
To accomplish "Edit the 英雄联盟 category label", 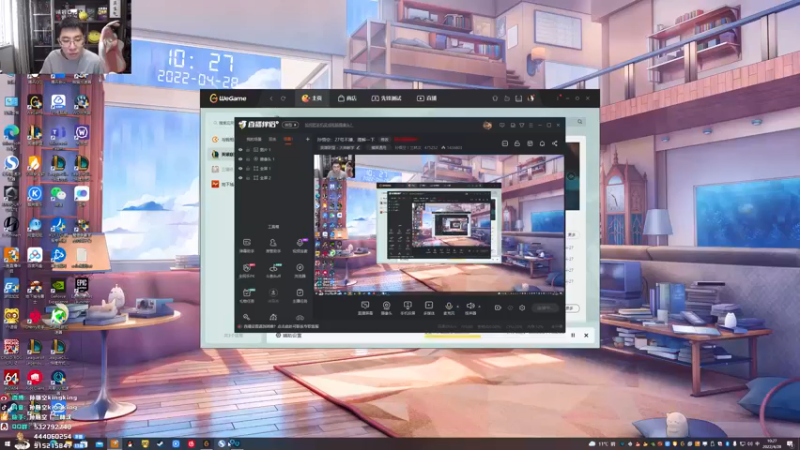I will (x=339, y=147).
